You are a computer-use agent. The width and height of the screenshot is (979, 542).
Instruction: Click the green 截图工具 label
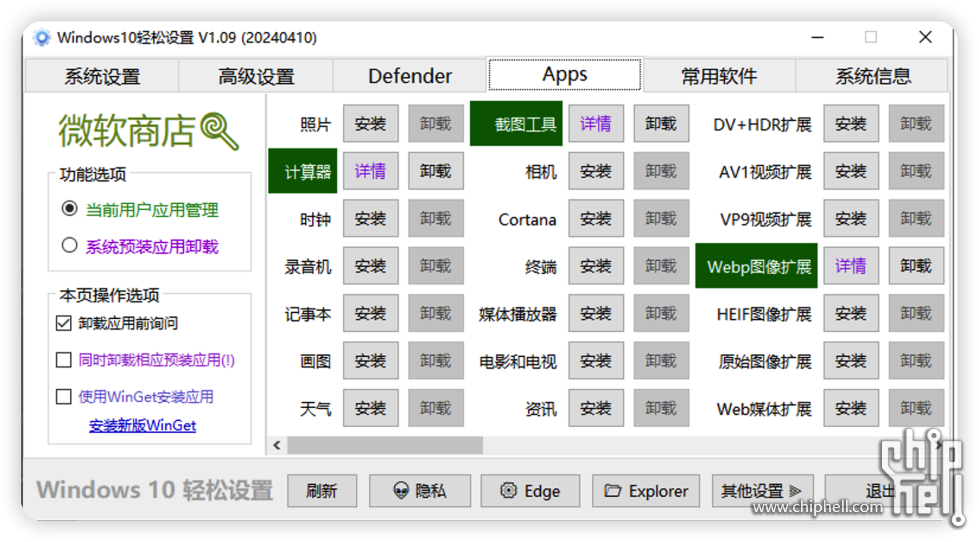[x=516, y=124]
